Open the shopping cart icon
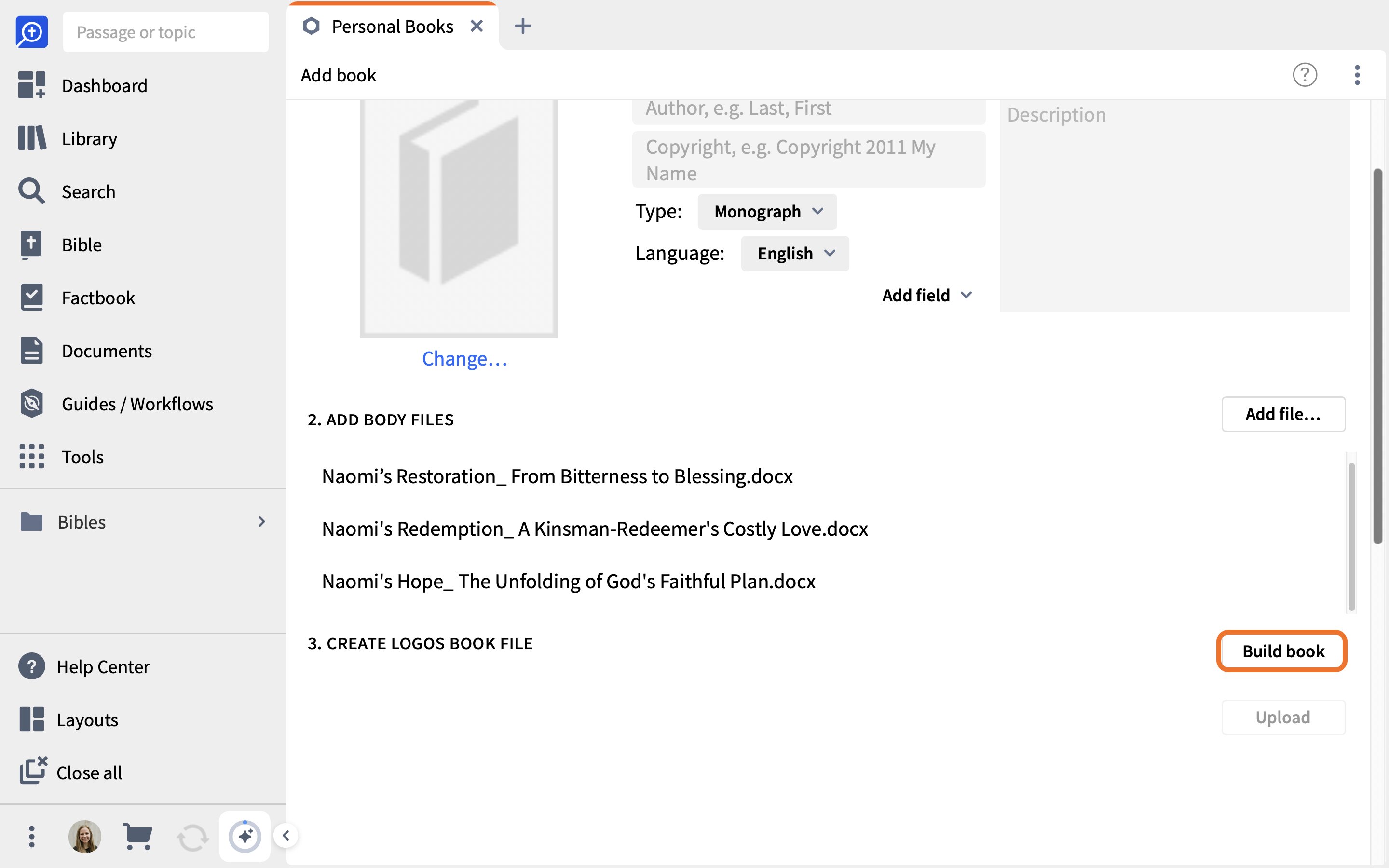The height and width of the screenshot is (868, 1389). click(x=138, y=837)
